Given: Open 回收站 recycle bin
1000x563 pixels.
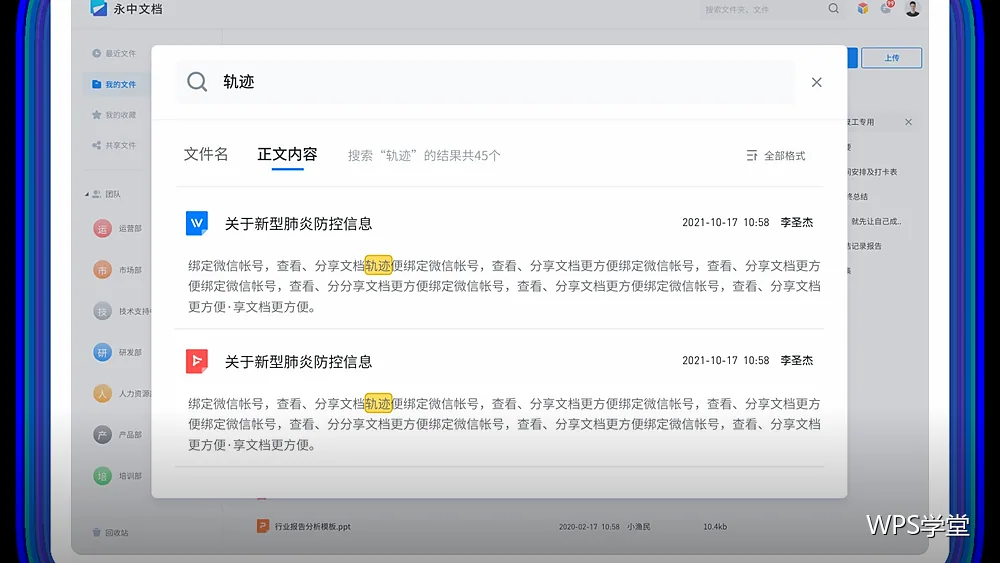Looking at the screenshot, I should (110, 532).
